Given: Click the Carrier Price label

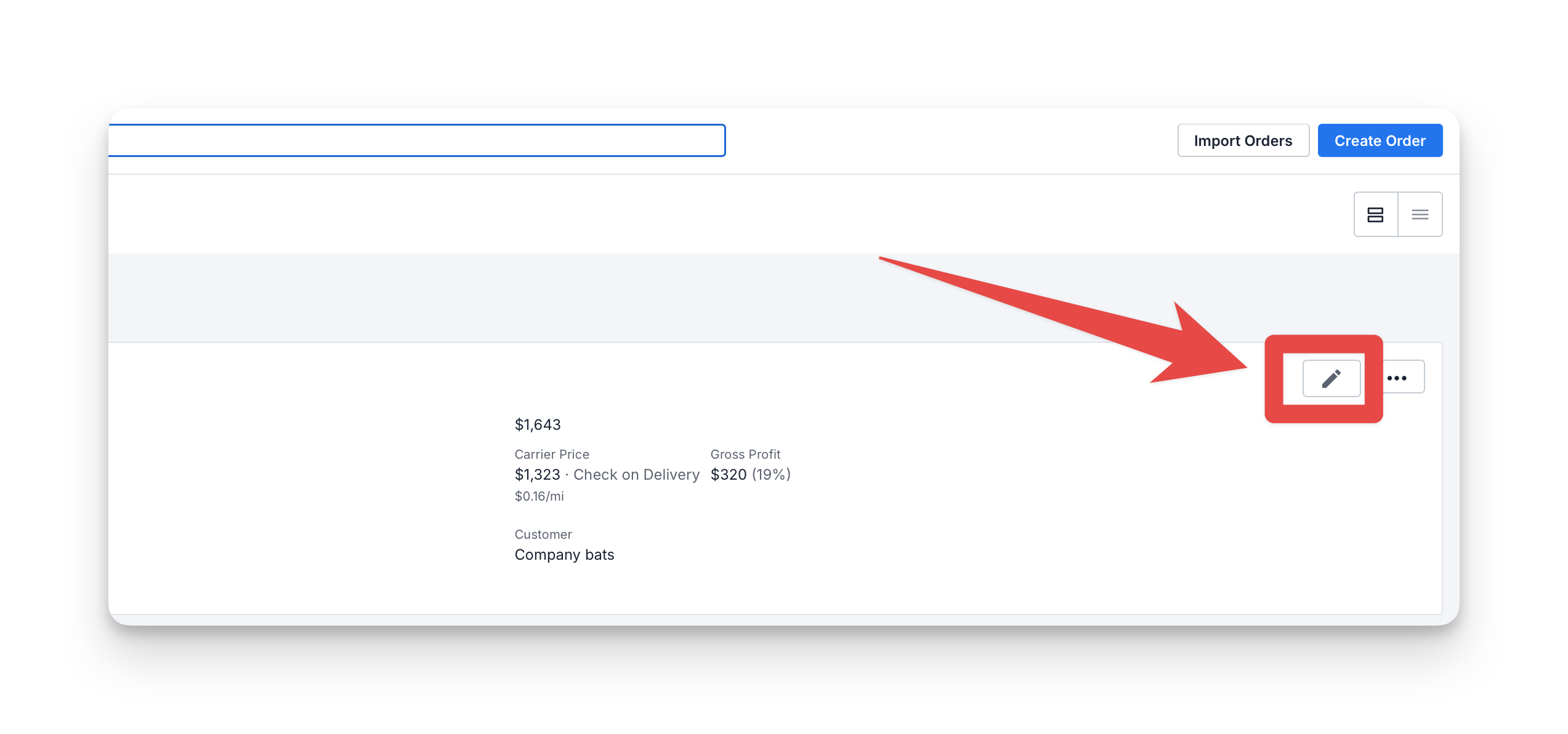Looking at the screenshot, I should pyautogui.click(x=552, y=454).
